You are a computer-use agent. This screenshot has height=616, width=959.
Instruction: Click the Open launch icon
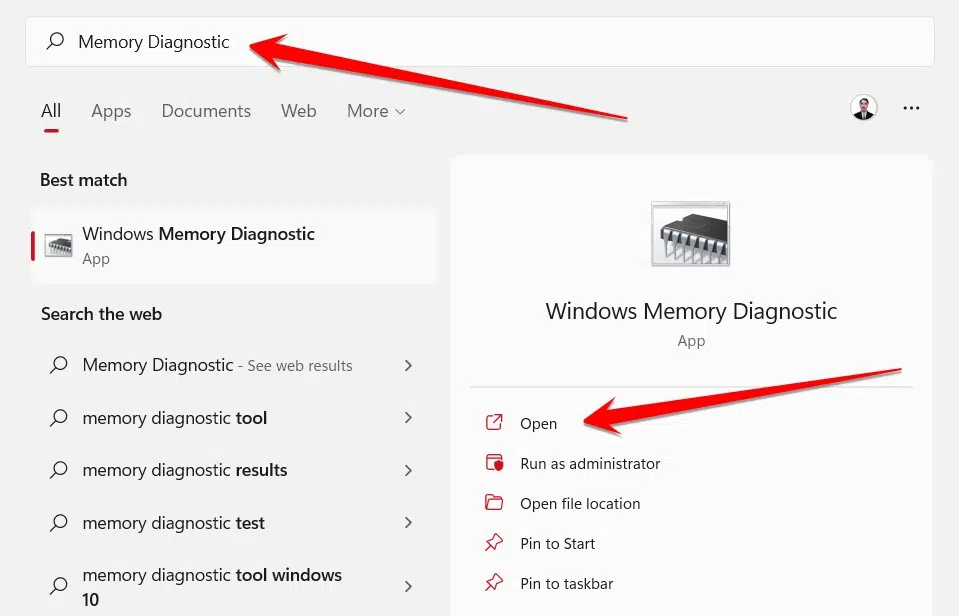click(494, 423)
